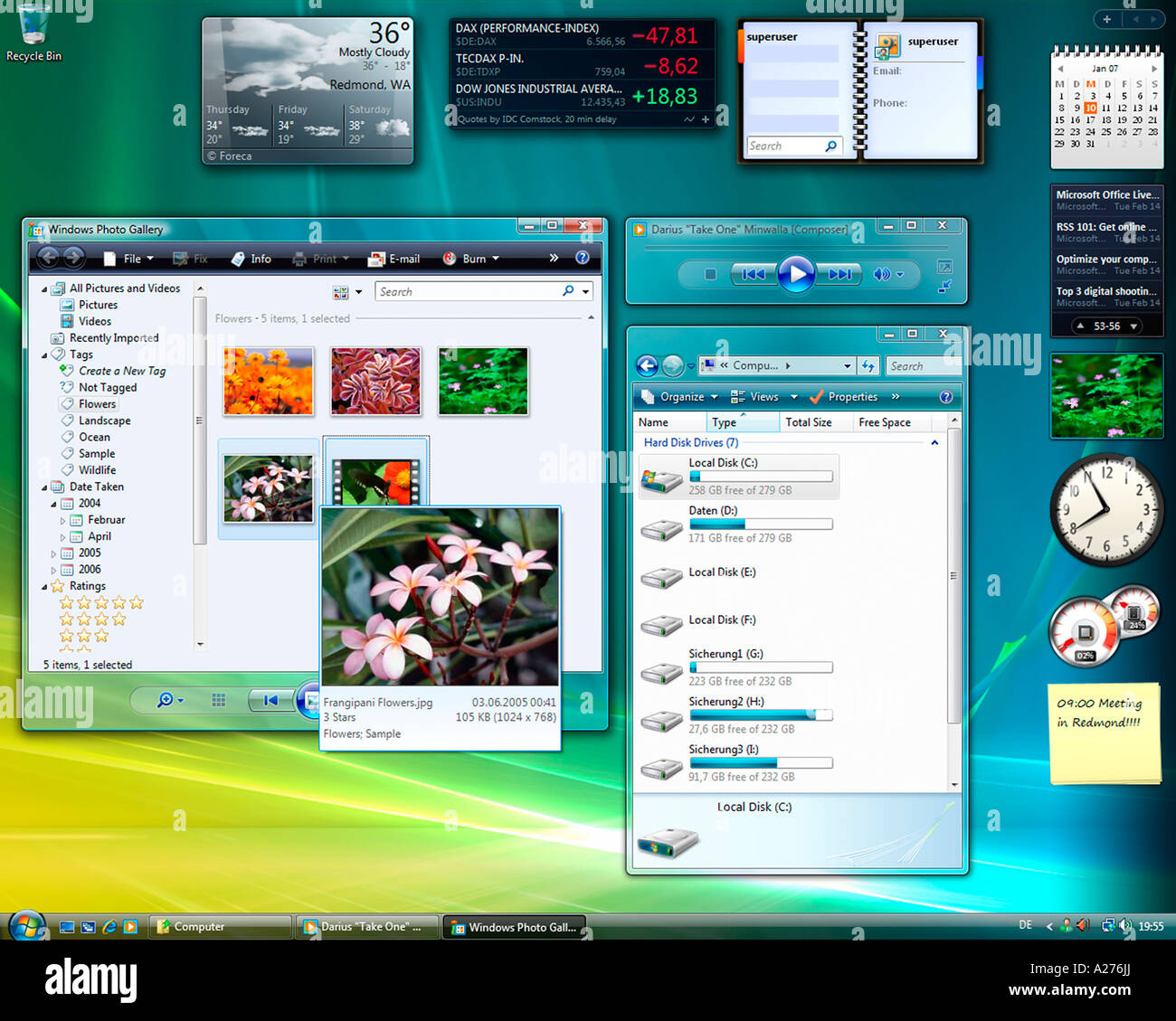
Task: Open Photo Gallery help icon
Action: point(583,258)
